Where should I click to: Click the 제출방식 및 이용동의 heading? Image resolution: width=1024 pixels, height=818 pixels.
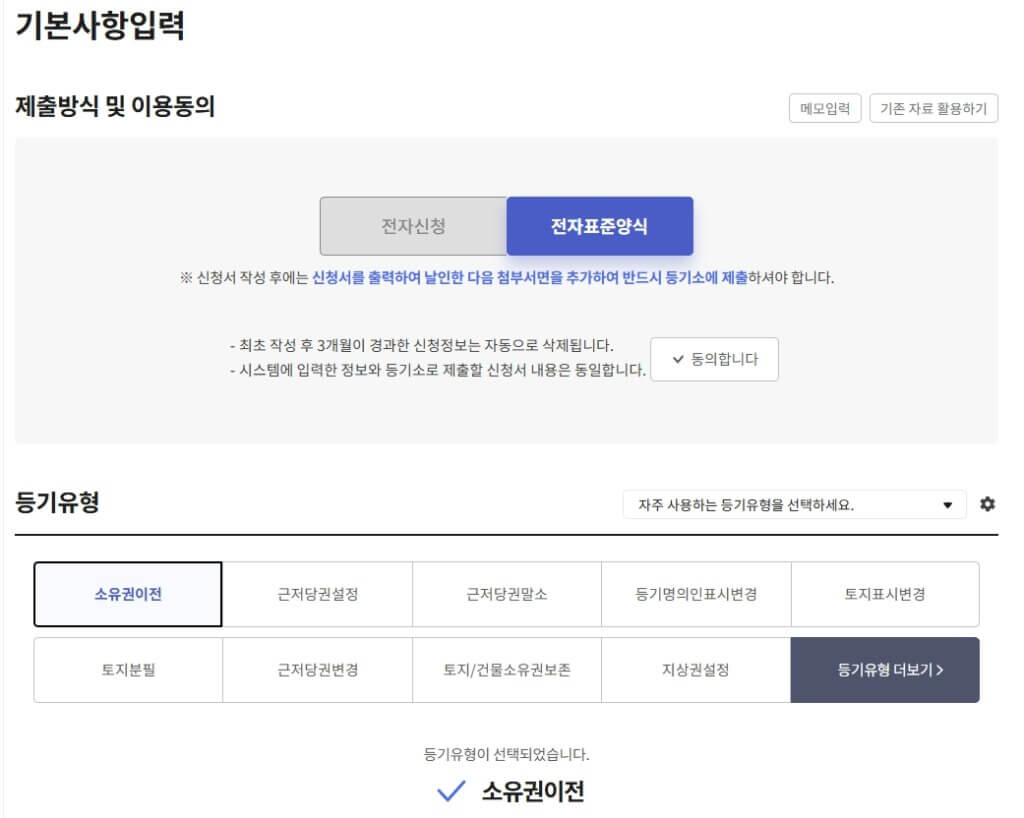click(x=115, y=106)
